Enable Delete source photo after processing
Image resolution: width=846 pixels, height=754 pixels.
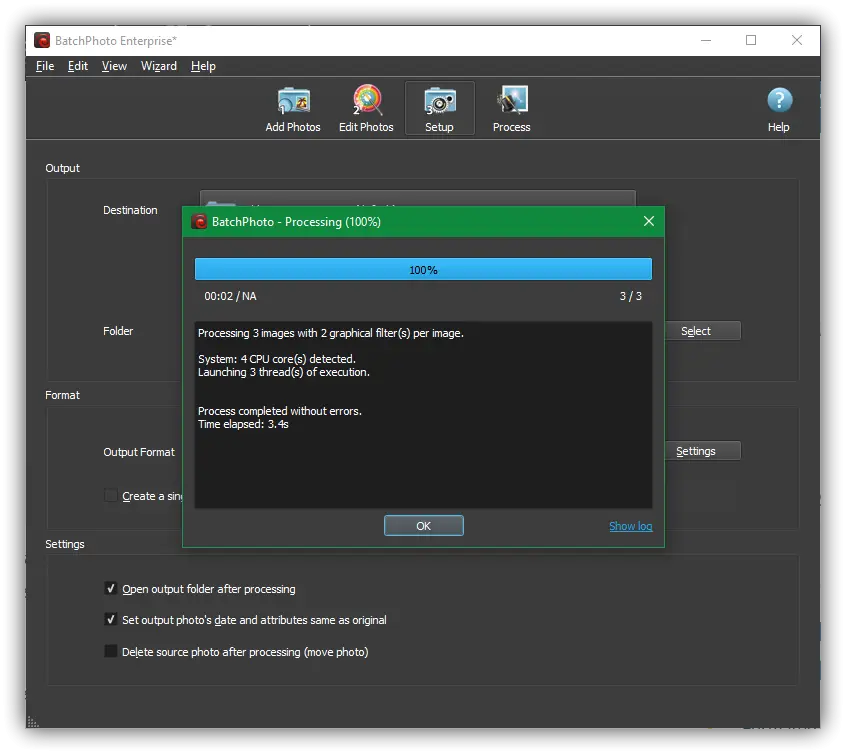(x=111, y=651)
